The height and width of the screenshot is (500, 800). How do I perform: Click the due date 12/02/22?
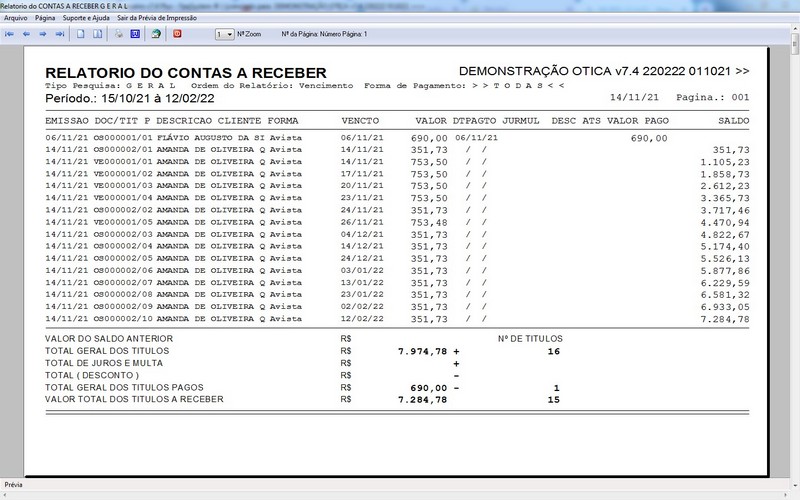pyautogui.click(x=362, y=319)
